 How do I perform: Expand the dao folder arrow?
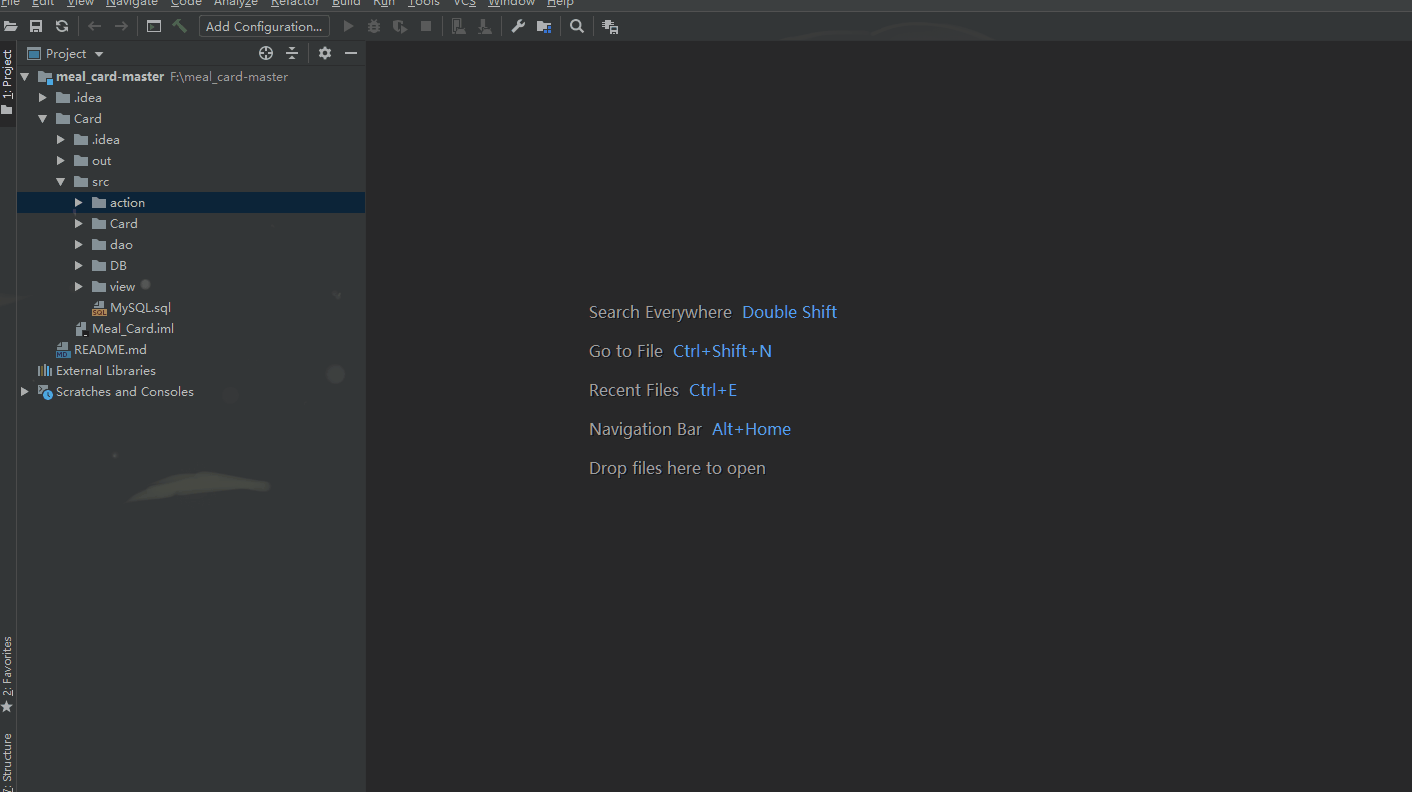pos(79,245)
